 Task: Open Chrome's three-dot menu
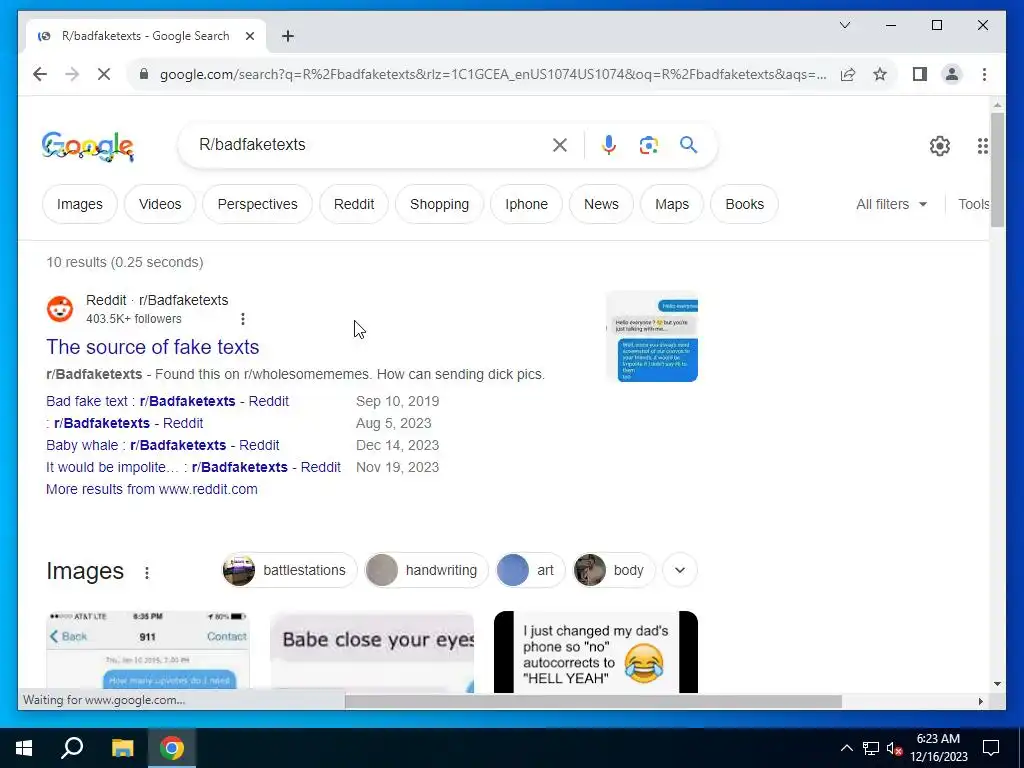tap(984, 74)
